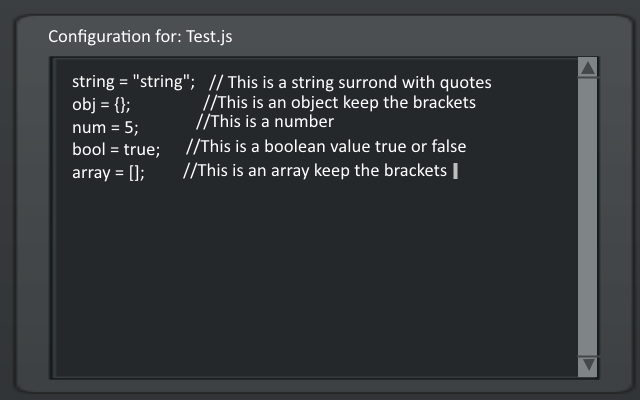Image resolution: width=640 pixels, height=400 pixels.
Task: Click the number 5 value
Action: coord(129,127)
